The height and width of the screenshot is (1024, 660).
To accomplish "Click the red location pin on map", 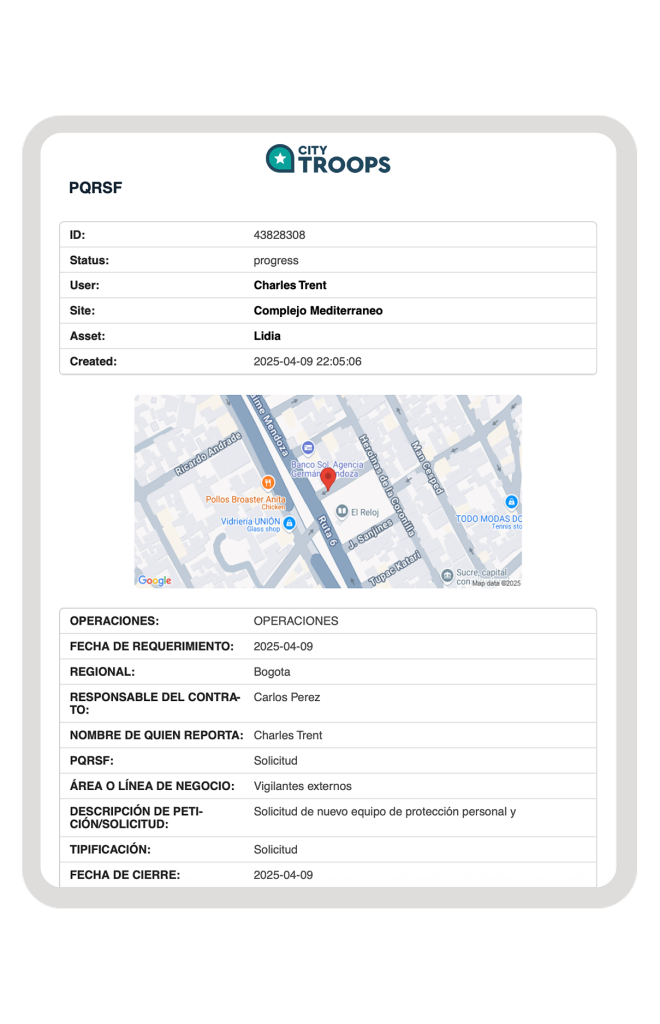I will 328,479.
